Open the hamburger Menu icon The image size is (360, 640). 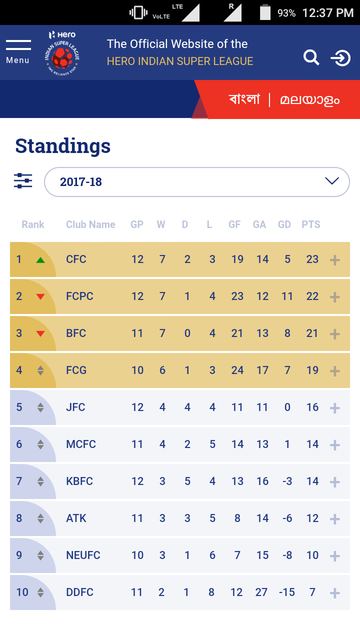coord(18,52)
